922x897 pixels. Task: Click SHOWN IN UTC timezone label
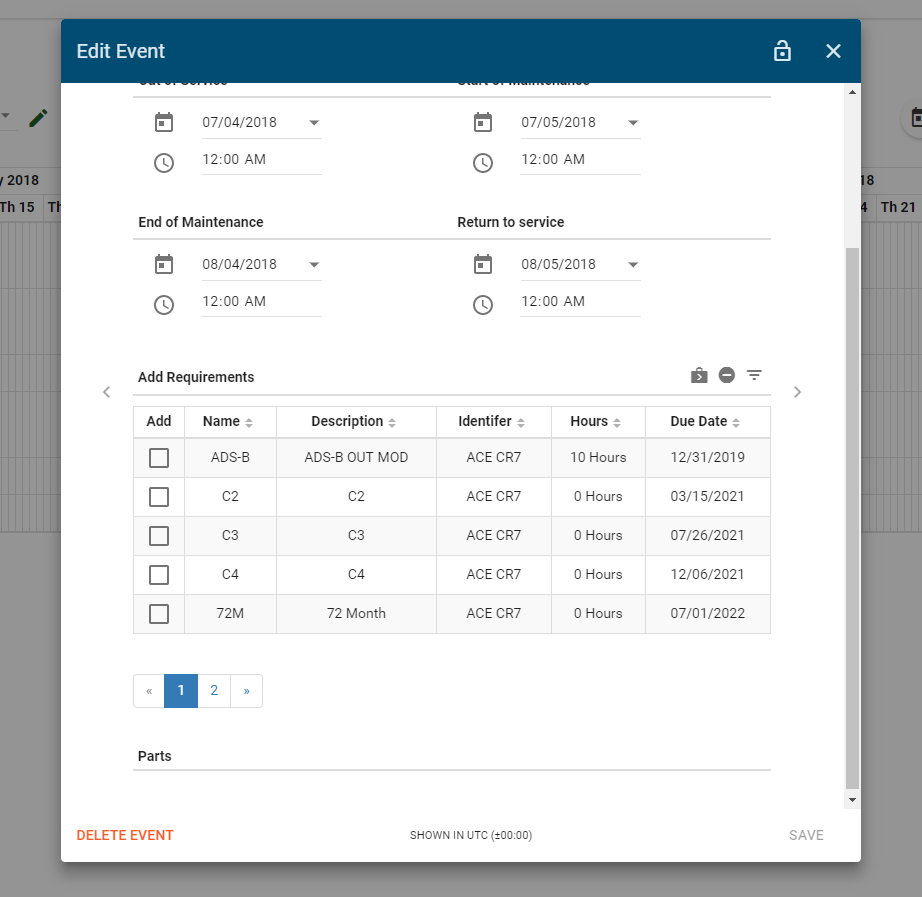pyautogui.click(x=471, y=835)
